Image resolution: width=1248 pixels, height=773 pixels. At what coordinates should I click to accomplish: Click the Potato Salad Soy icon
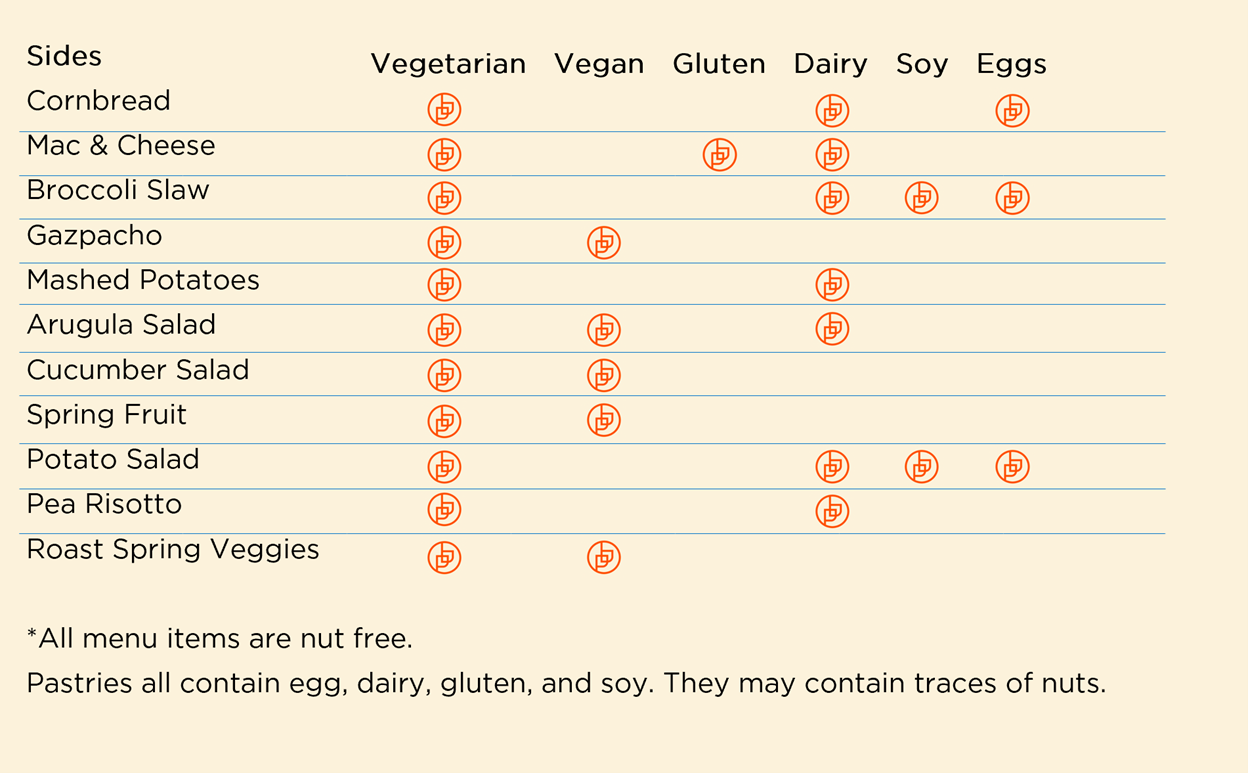921,466
